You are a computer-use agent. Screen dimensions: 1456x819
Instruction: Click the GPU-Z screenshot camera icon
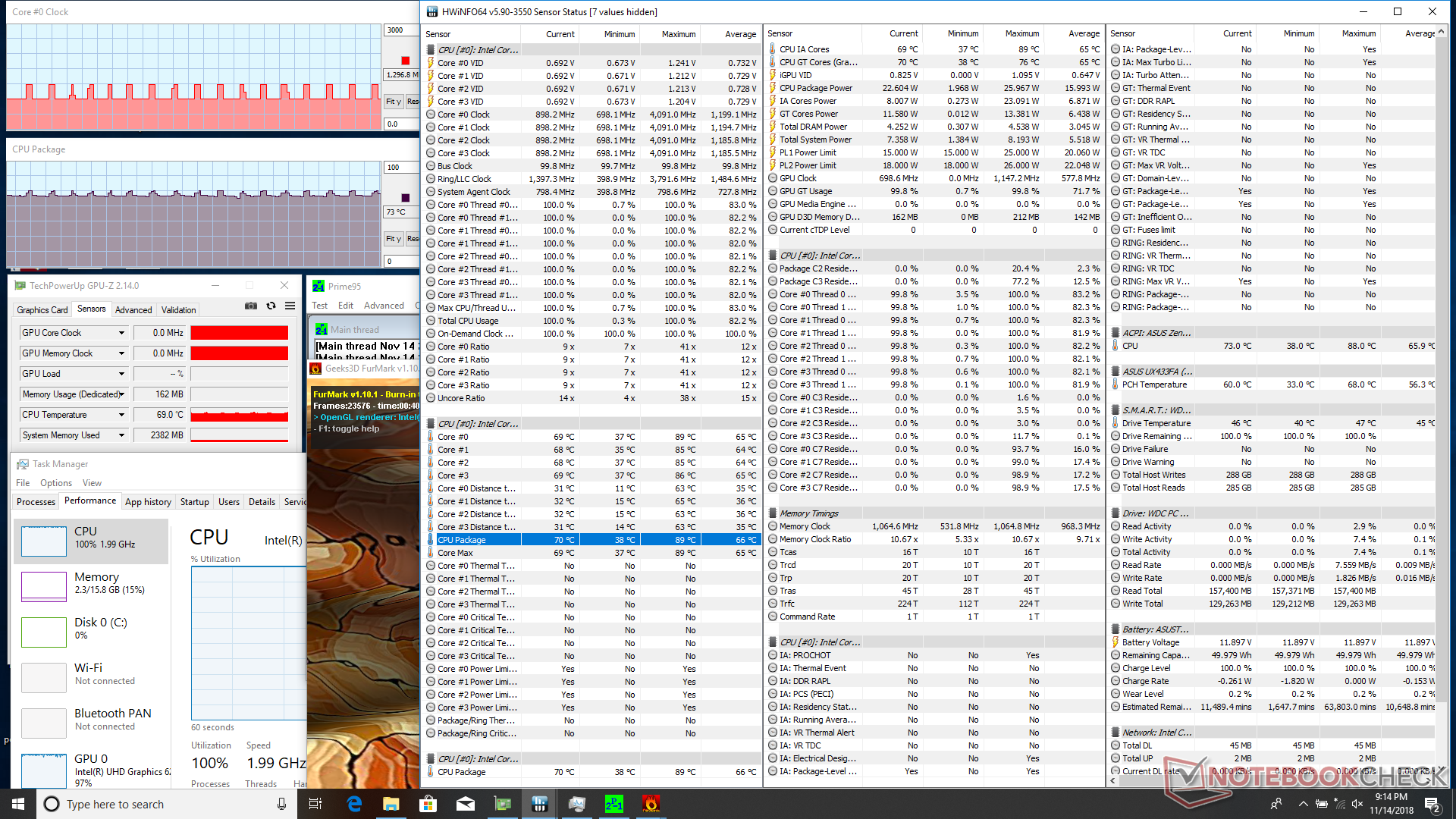251,306
